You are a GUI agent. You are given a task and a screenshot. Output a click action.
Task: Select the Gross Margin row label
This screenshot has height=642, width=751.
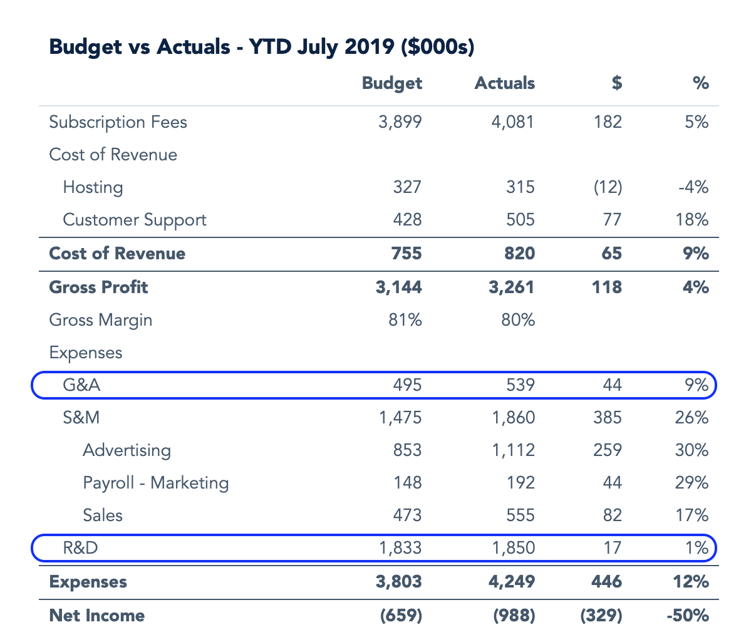coord(101,320)
